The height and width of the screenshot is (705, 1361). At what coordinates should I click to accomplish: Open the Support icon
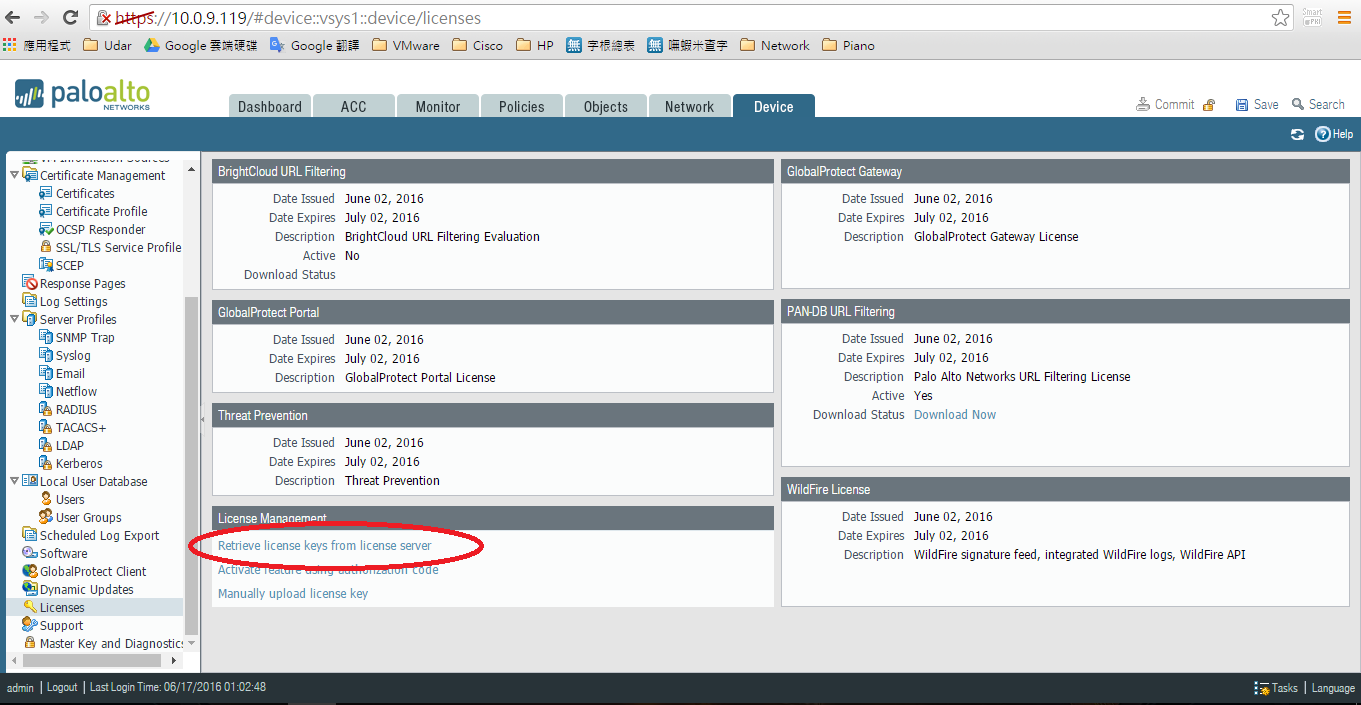pos(30,625)
